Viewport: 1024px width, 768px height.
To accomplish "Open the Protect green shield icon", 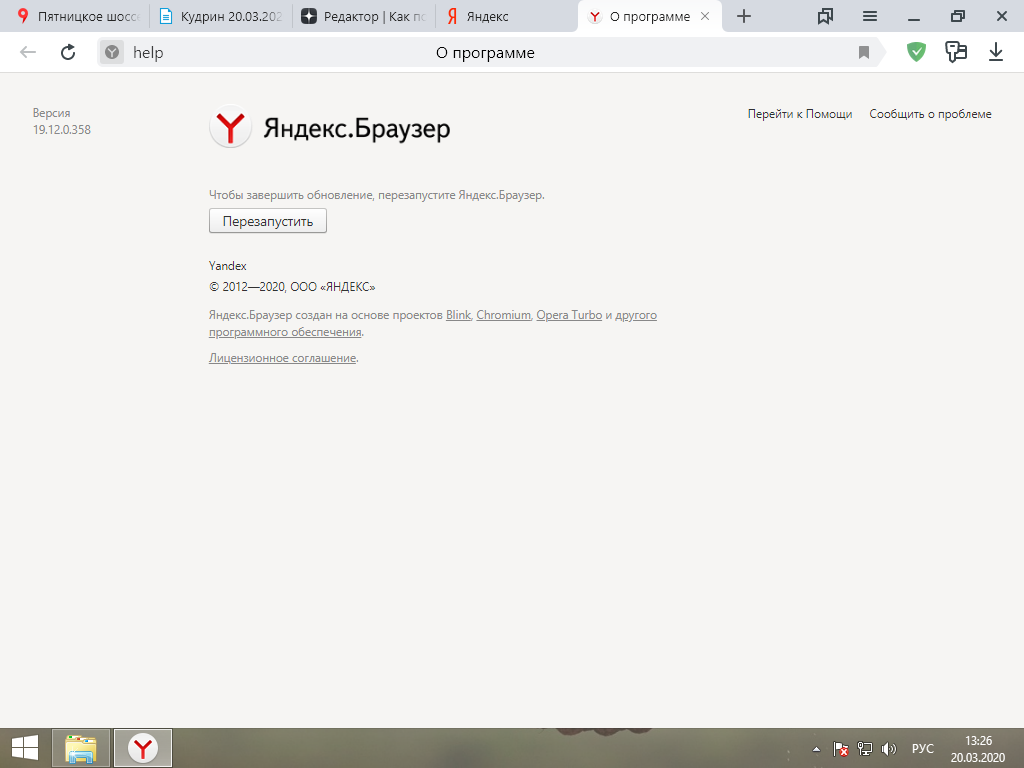I will pos(917,52).
